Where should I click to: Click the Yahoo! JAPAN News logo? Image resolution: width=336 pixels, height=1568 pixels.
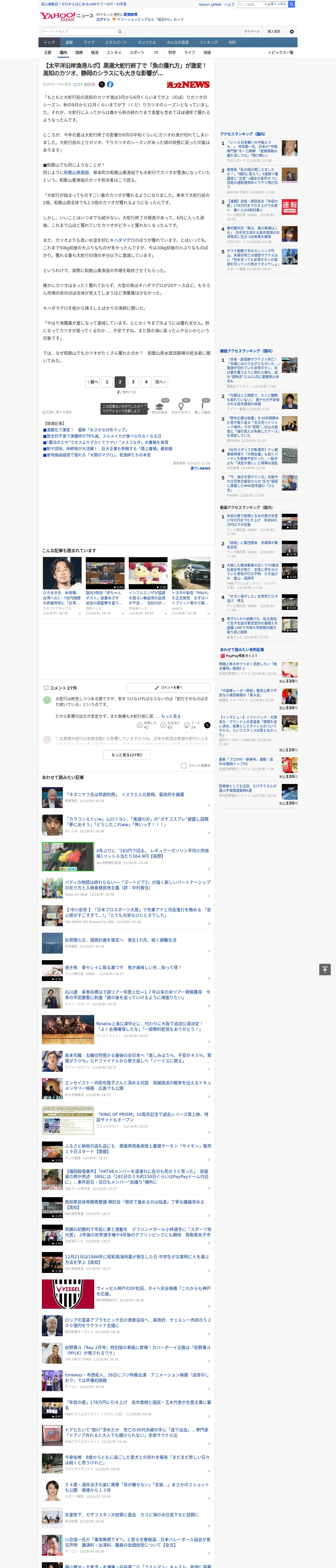click(x=66, y=16)
